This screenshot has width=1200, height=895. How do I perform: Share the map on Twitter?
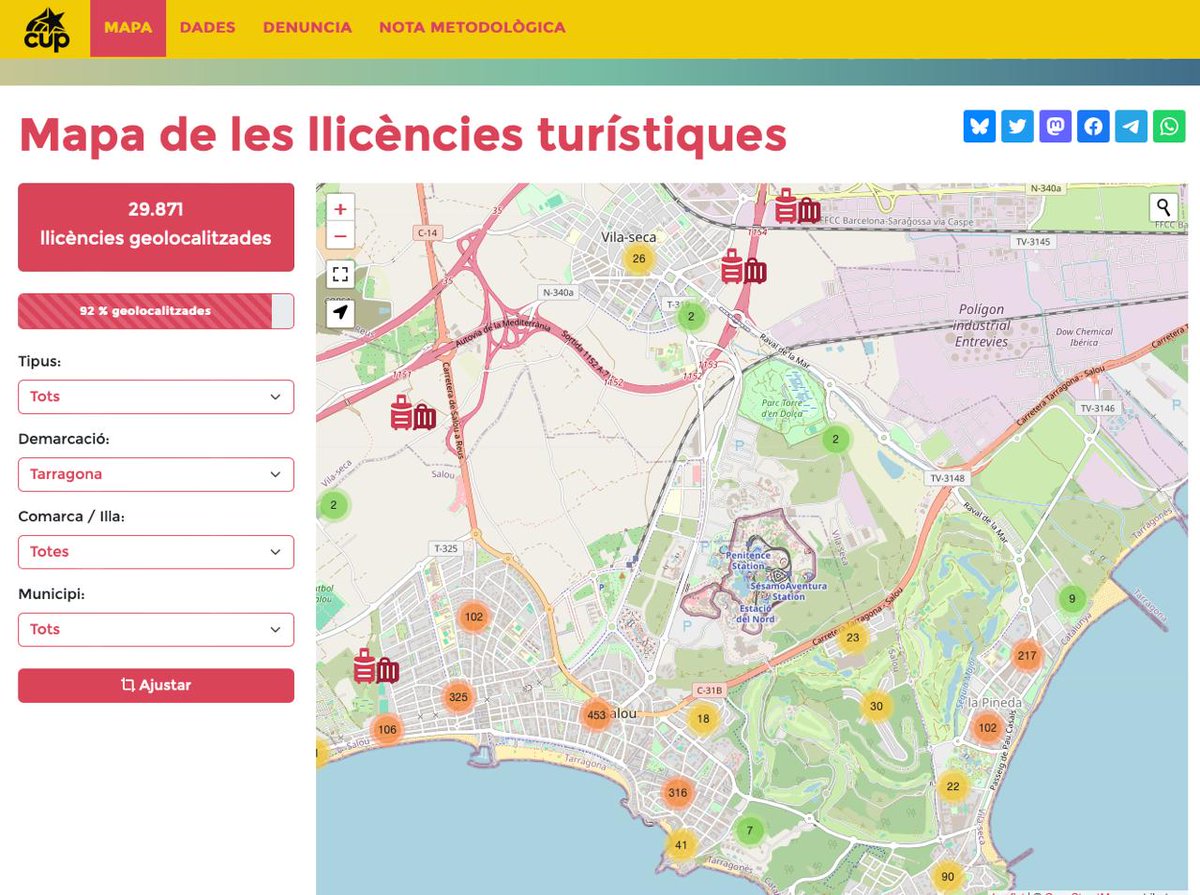tap(1017, 126)
